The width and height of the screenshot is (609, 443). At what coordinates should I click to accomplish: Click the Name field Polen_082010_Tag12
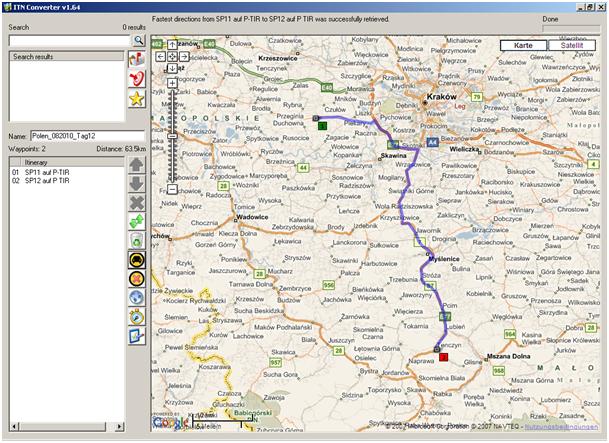coord(87,136)
